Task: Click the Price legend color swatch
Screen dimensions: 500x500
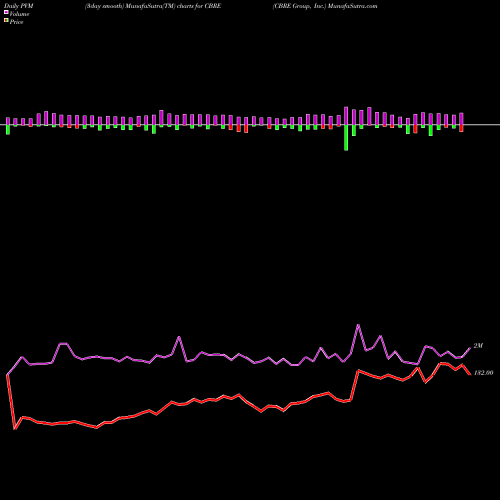Action: [6, 21]
